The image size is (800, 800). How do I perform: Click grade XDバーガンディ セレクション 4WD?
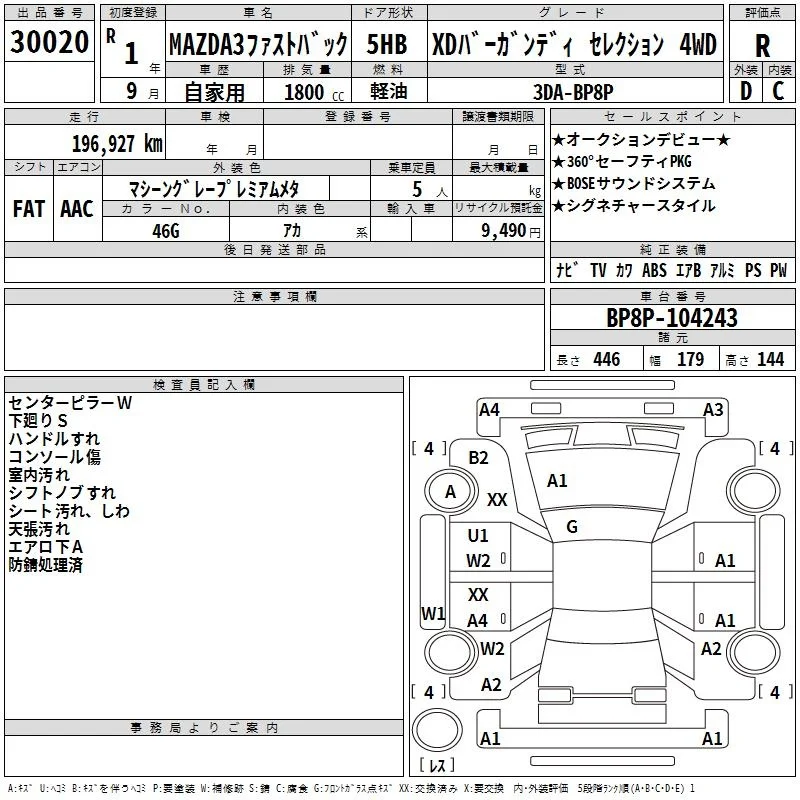(574, 44)
